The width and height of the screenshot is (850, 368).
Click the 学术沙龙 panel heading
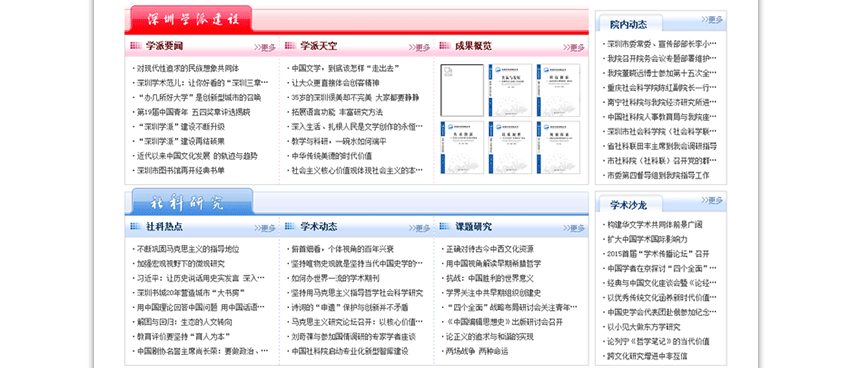pyautogui.click(x=628, y=205)
